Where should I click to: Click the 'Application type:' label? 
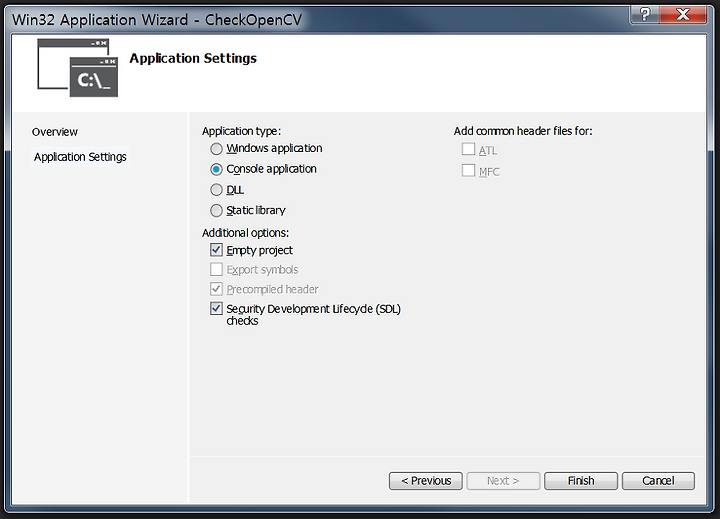[241, 131]
